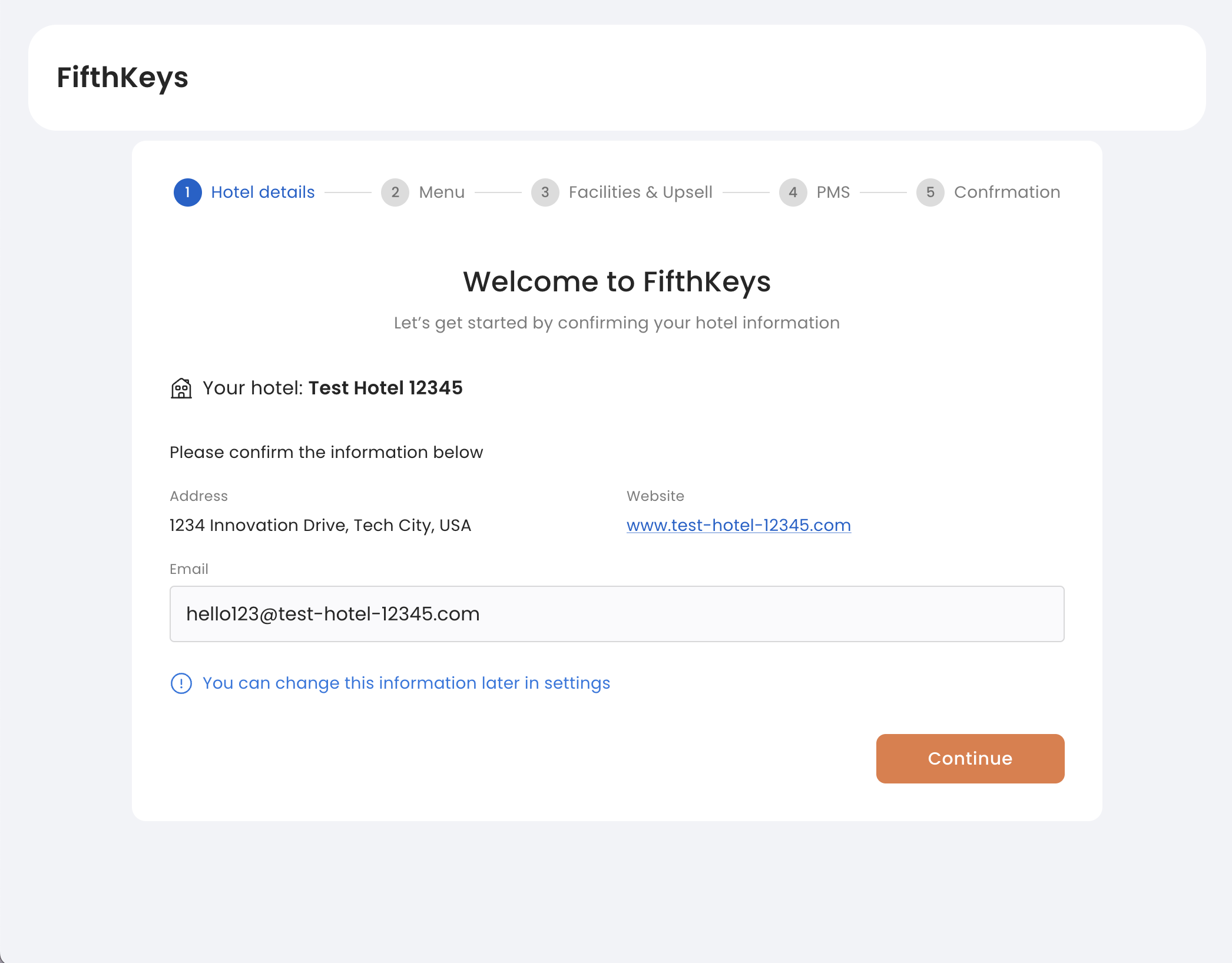Go to the PMS step label
The width and height of the screenshot is (1232, 963).
[x=833, y=192]
